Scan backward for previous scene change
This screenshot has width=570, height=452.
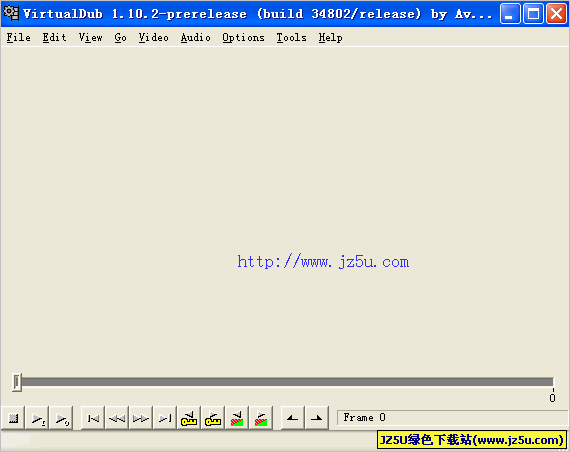(x=237, y=418)
